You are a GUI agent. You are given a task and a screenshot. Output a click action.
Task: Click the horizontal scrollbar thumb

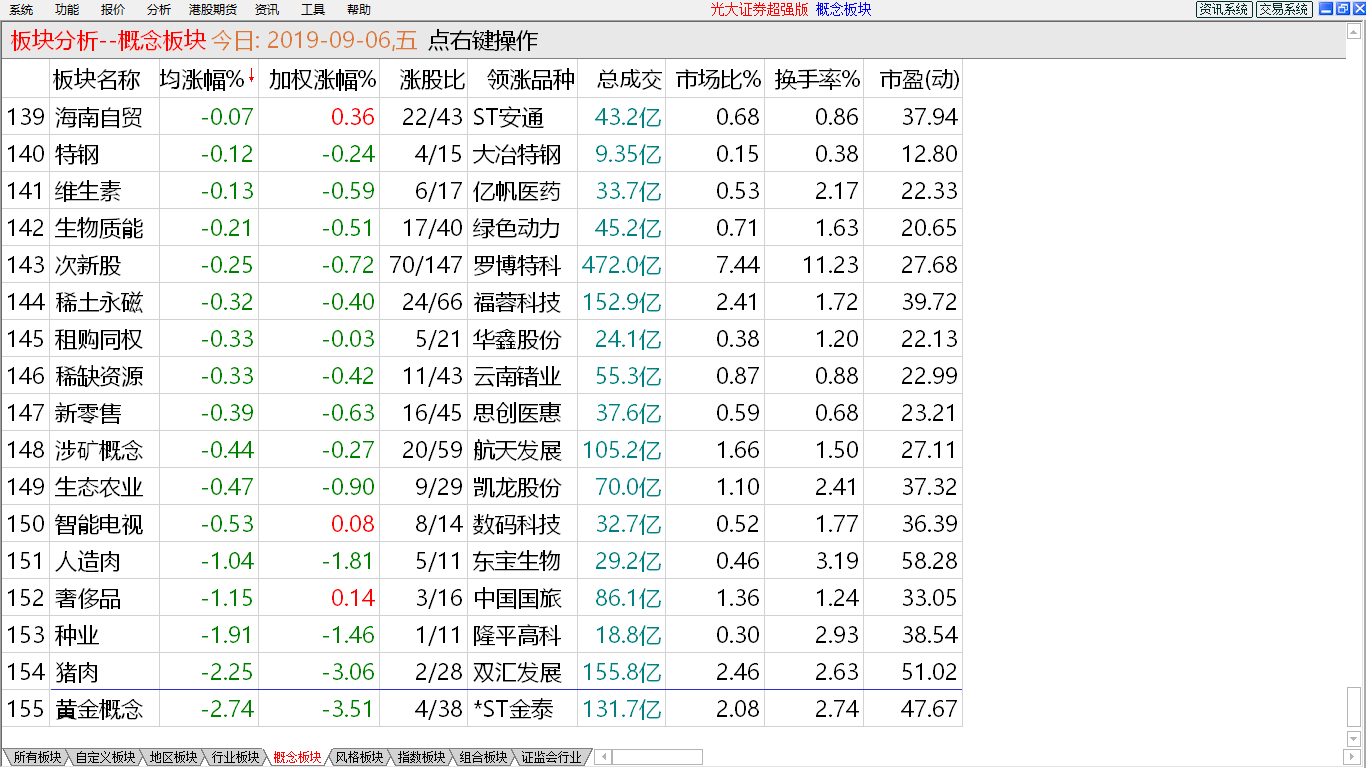[x=656, y=757]
